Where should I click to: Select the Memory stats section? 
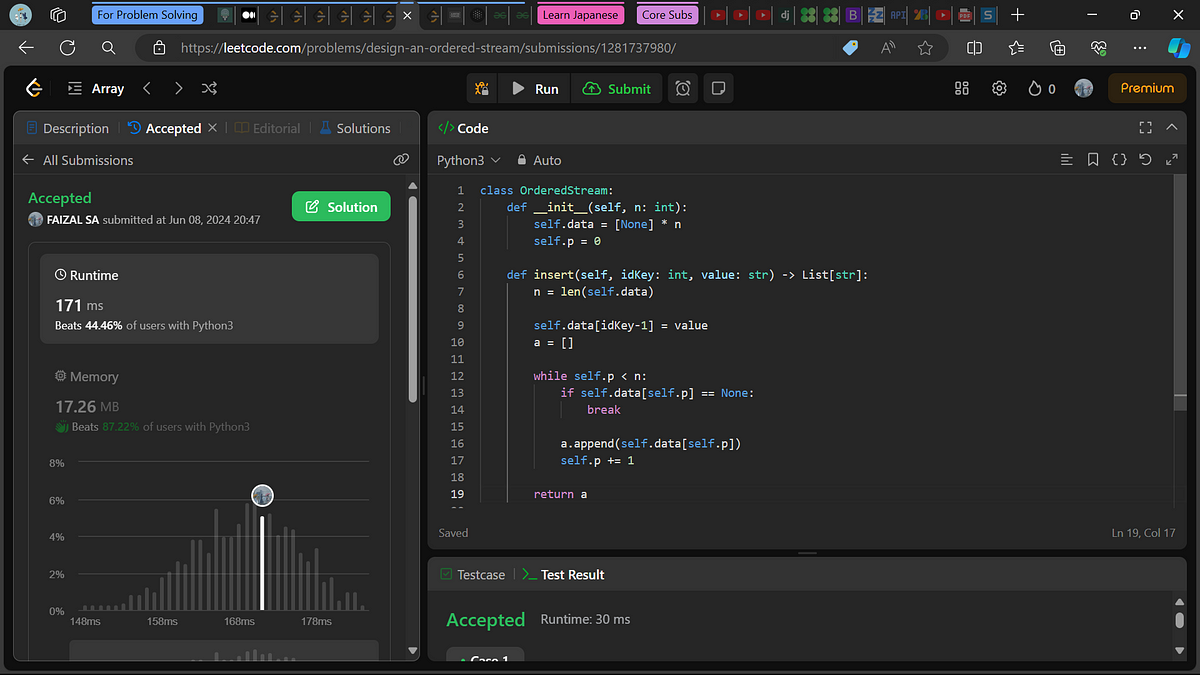209,400
